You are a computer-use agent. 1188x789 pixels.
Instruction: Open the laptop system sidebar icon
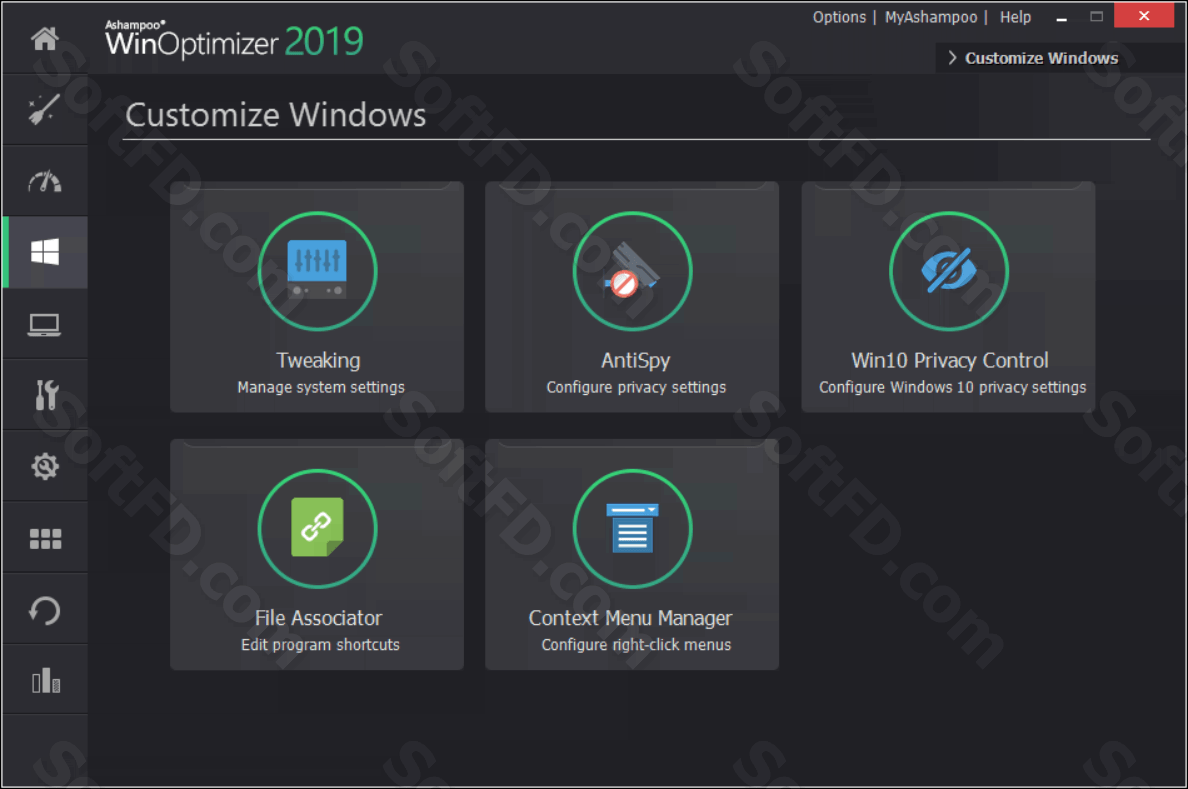pos(45,324)
